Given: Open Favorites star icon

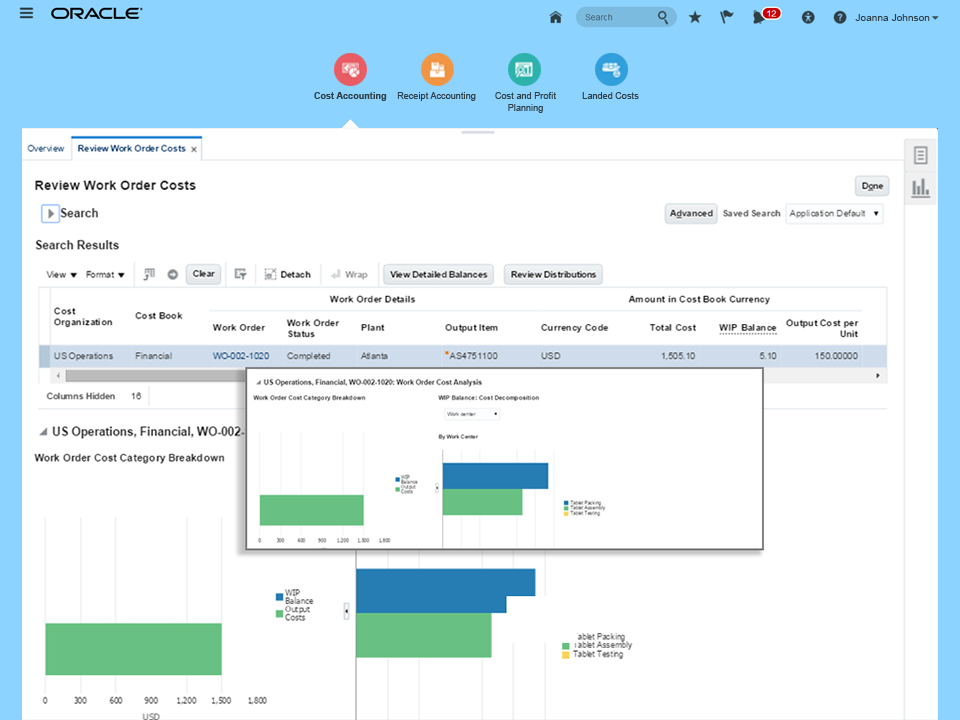Looking at the screenshot, I should 694,17.
